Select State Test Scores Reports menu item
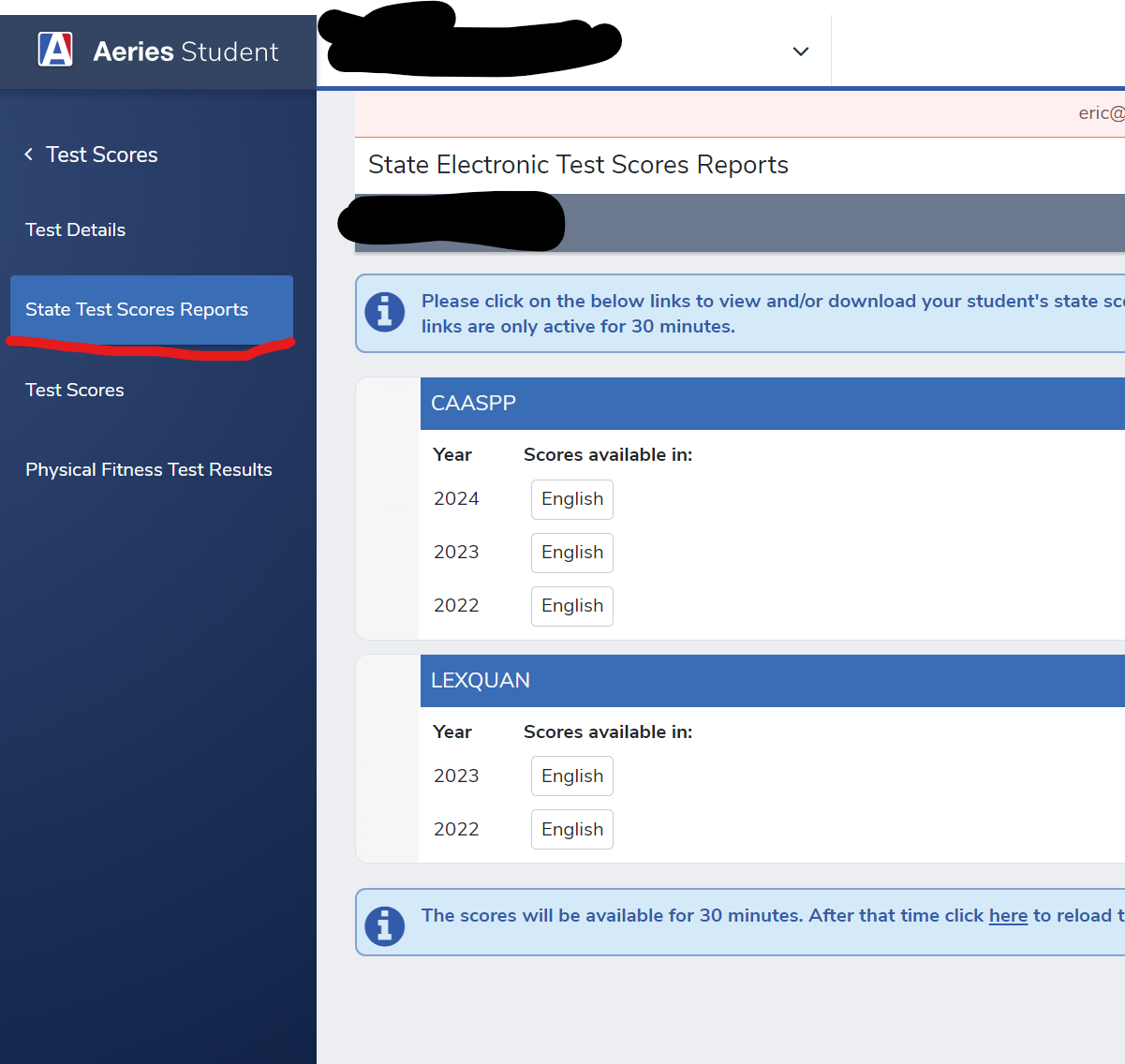 click(152, 309)
